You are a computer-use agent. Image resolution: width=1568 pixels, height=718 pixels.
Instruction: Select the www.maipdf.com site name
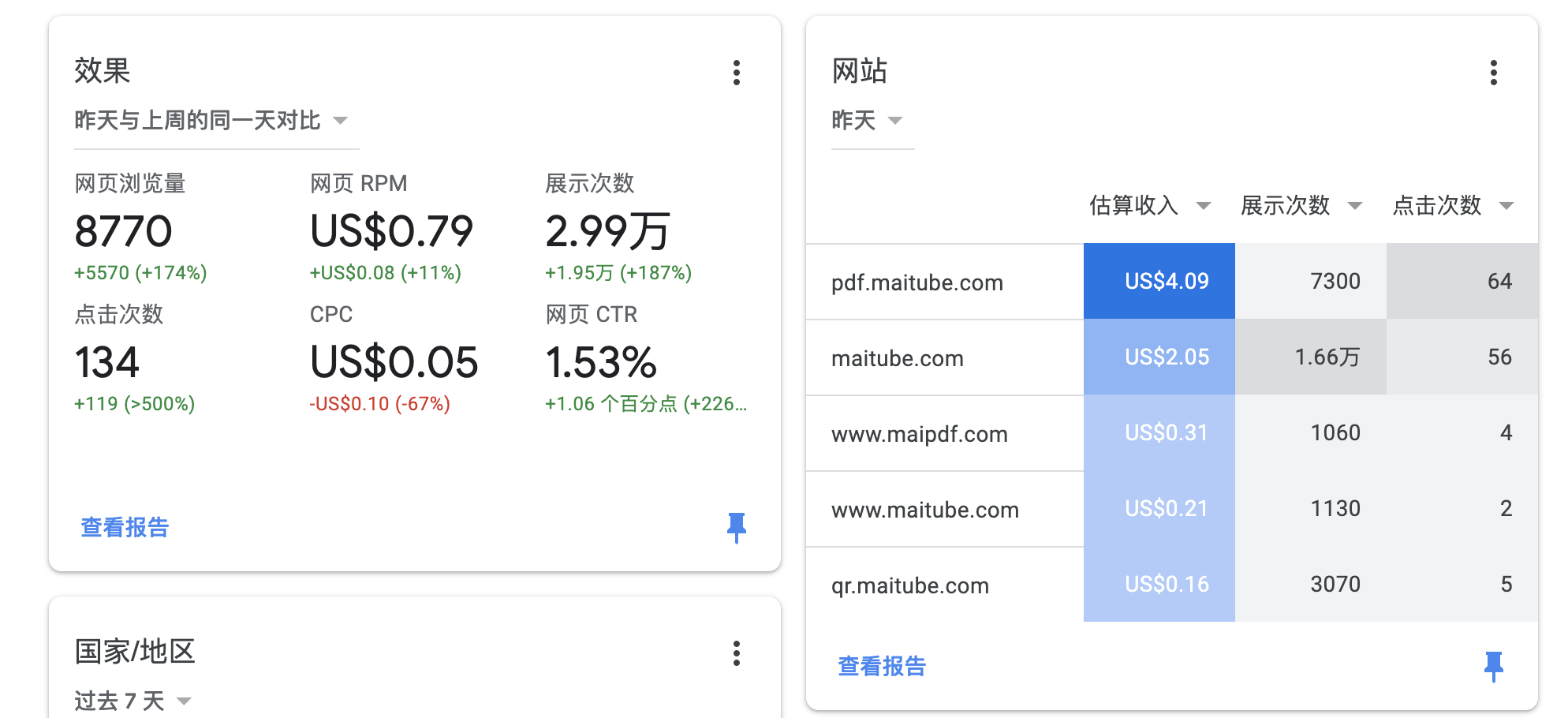pos(920,434)
